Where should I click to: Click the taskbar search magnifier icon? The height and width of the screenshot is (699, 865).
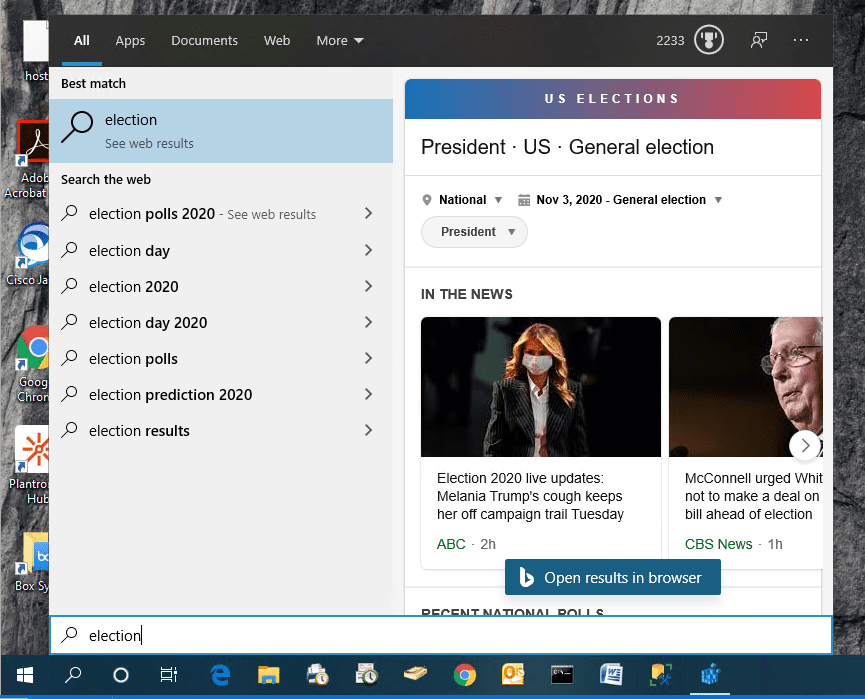tap(73, 675)
